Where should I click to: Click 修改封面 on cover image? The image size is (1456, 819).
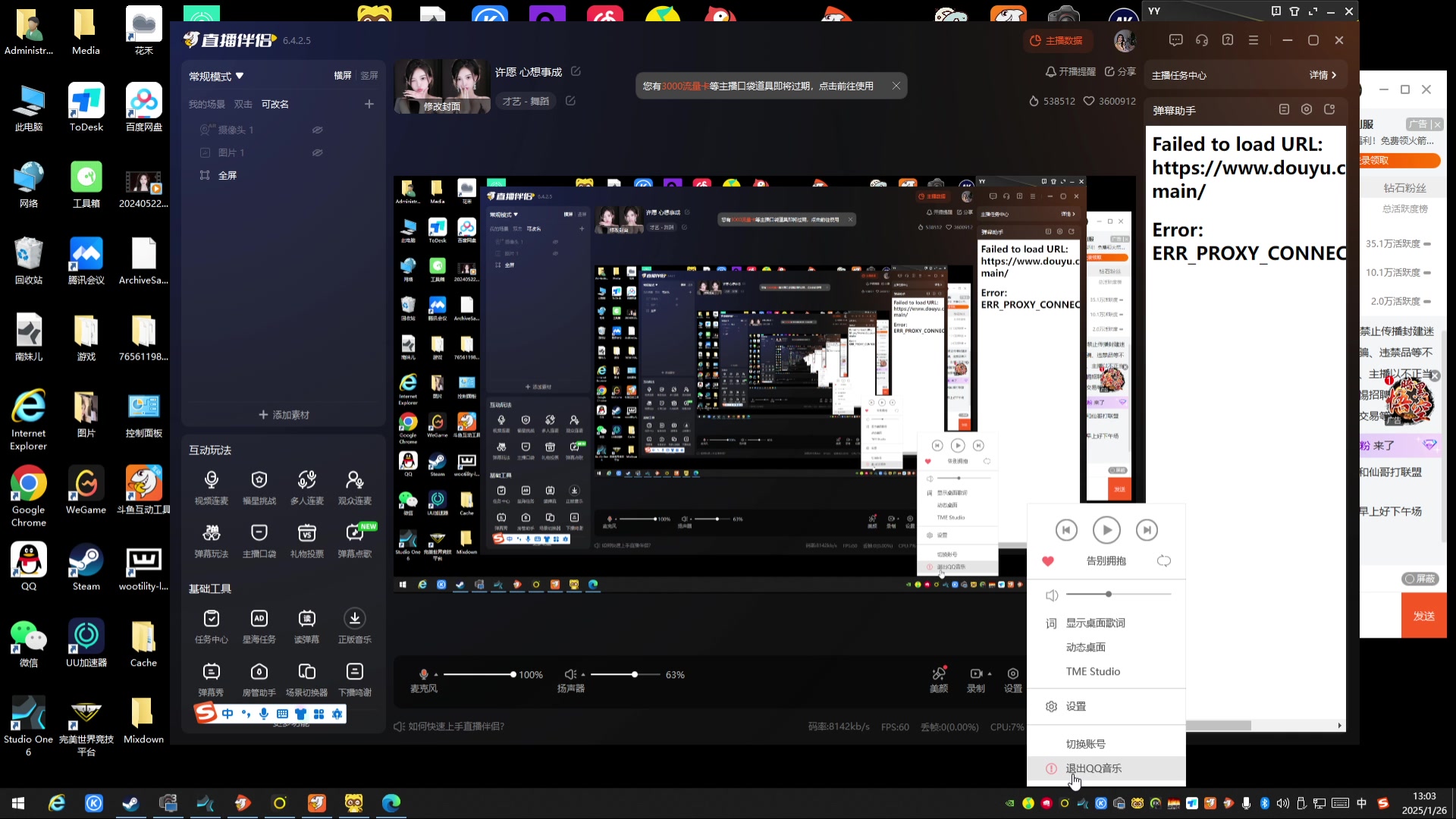point(442,107)
